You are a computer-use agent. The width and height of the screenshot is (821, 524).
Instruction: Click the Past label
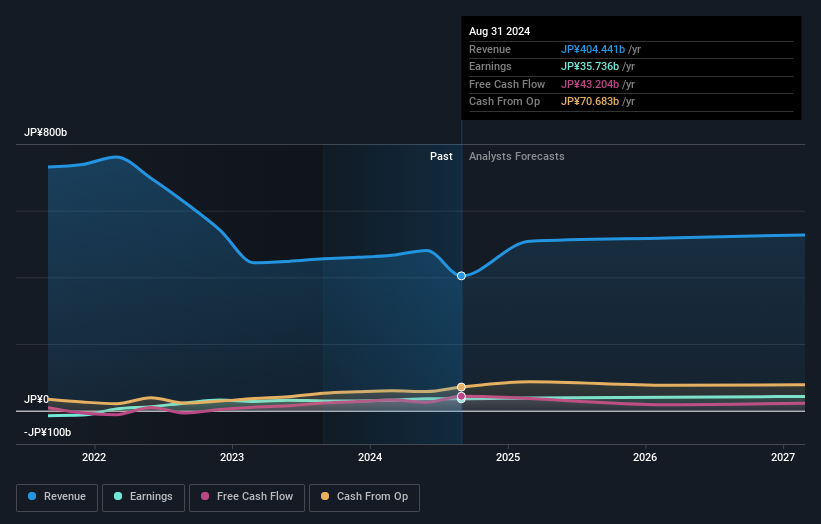tap(441, 156)
